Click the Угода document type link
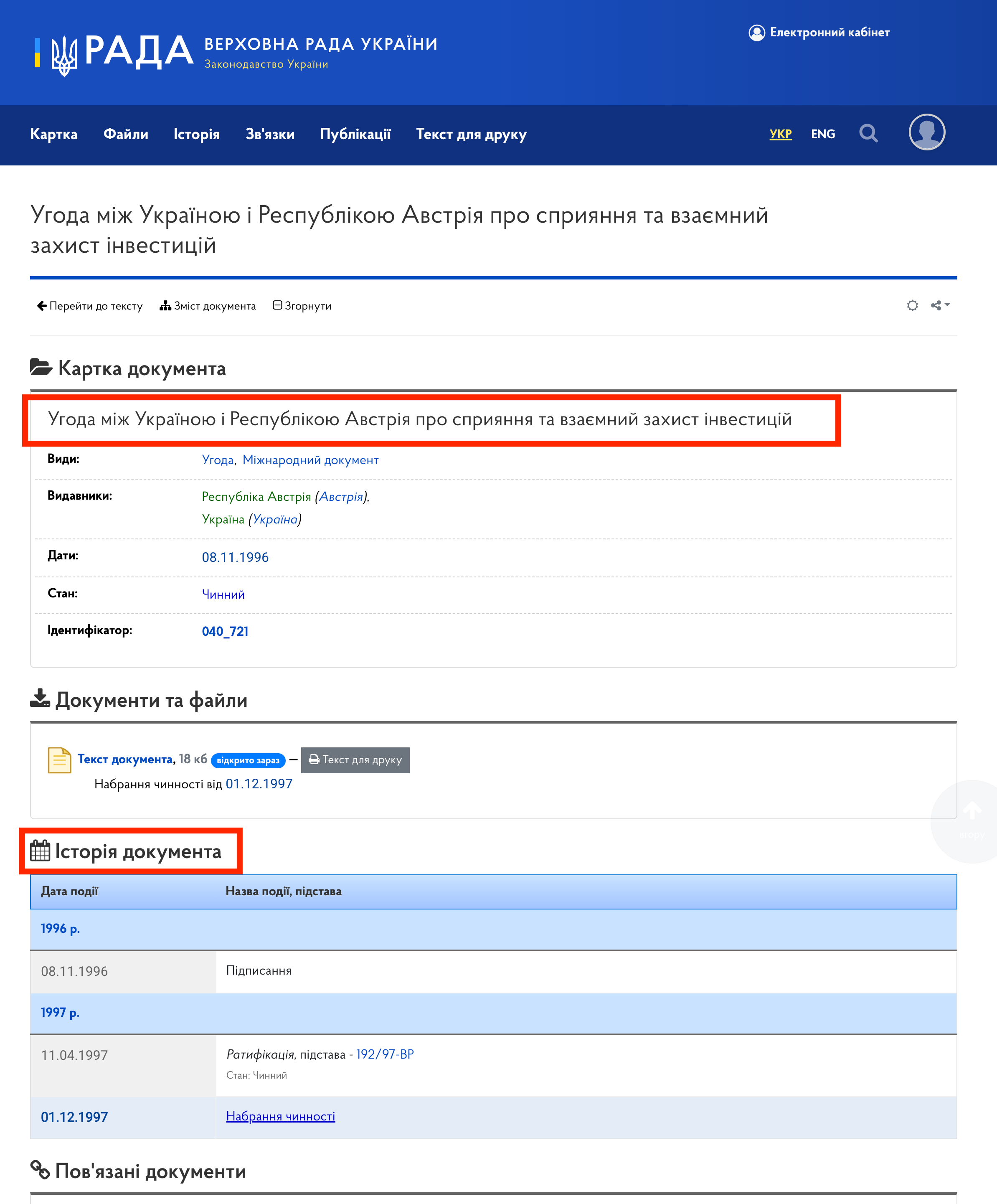 click(218, 460)
